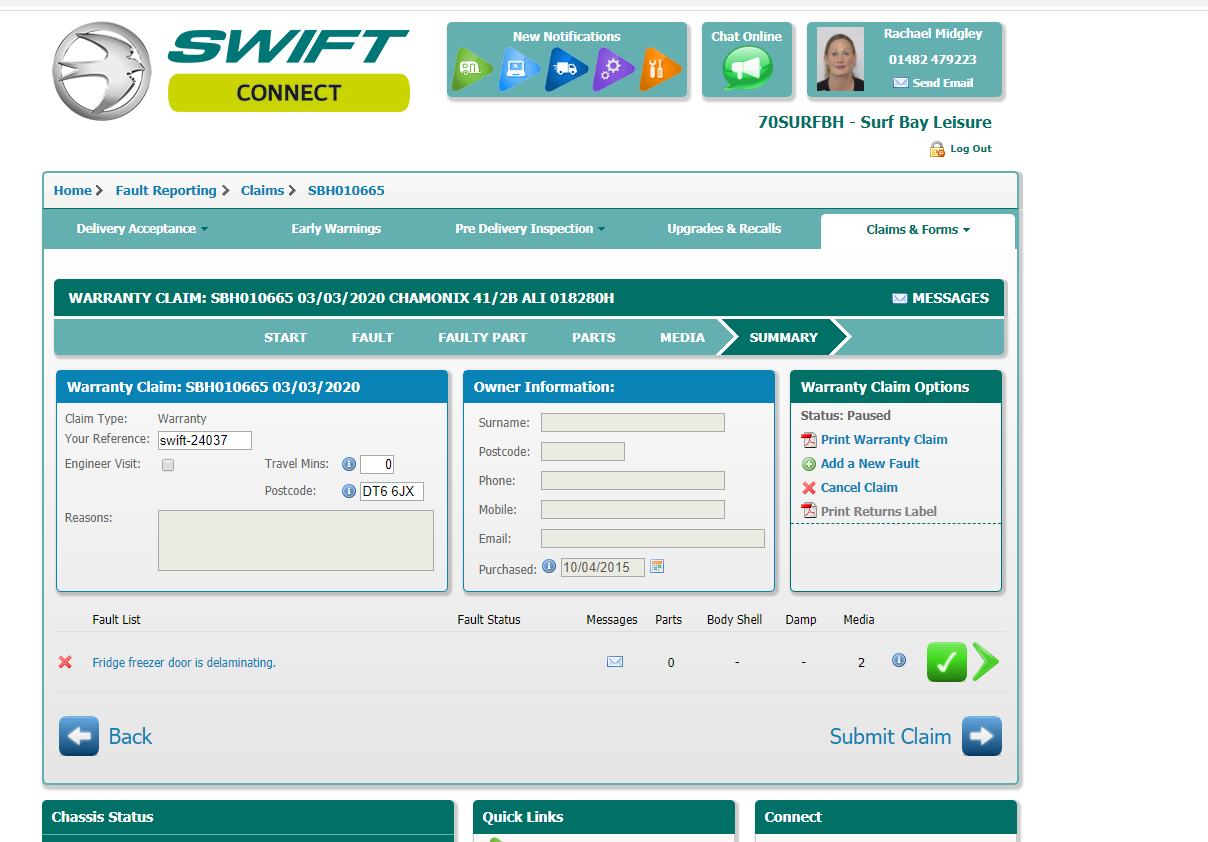This screenshot has height=842, width=1208.
Task: Click the green plus Add a New Fault icon
Action: click(809, 464)
